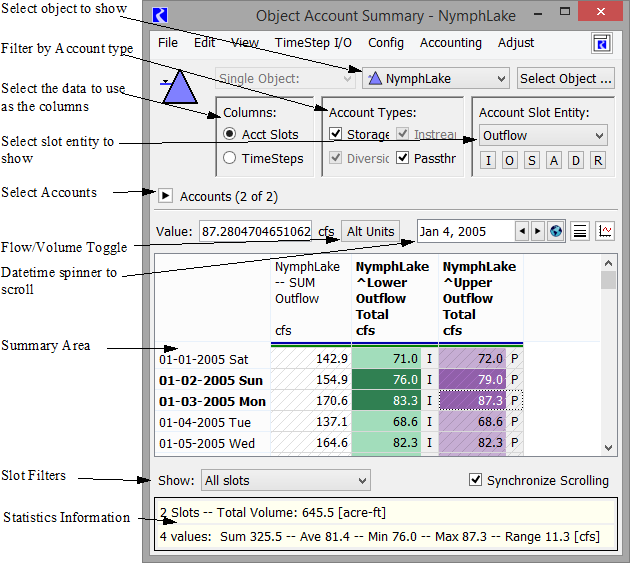Click the Select Object button
The height and width of the screenshot is (565, 631).
point(565,78)
